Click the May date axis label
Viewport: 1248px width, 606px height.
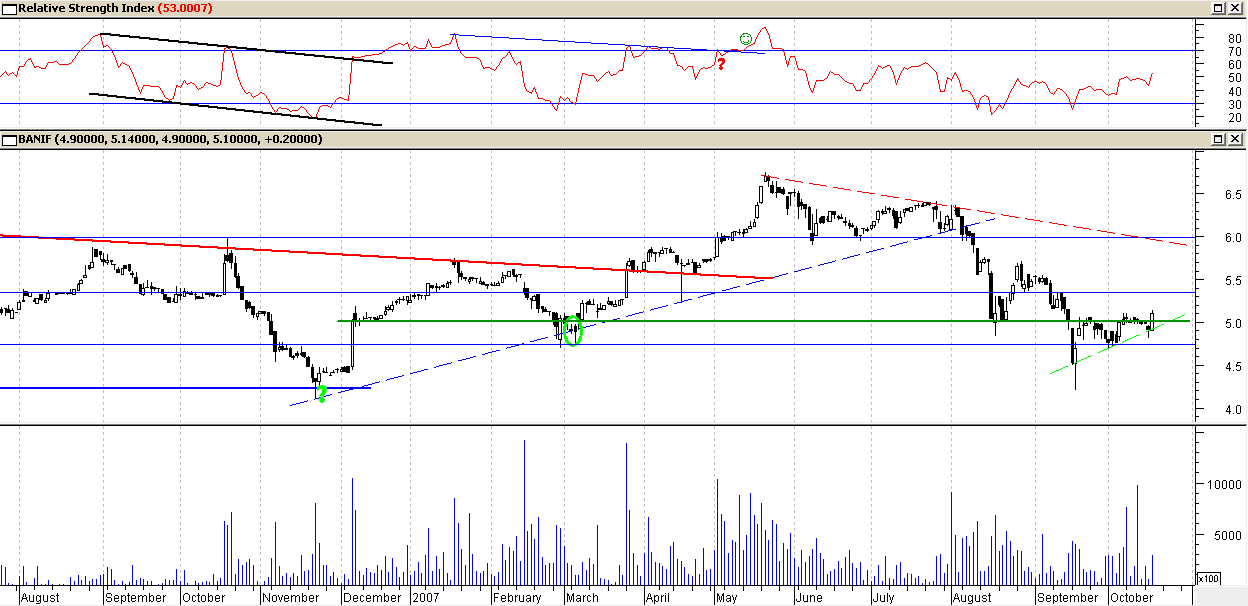pyautogui.click(x=725, y=597)
